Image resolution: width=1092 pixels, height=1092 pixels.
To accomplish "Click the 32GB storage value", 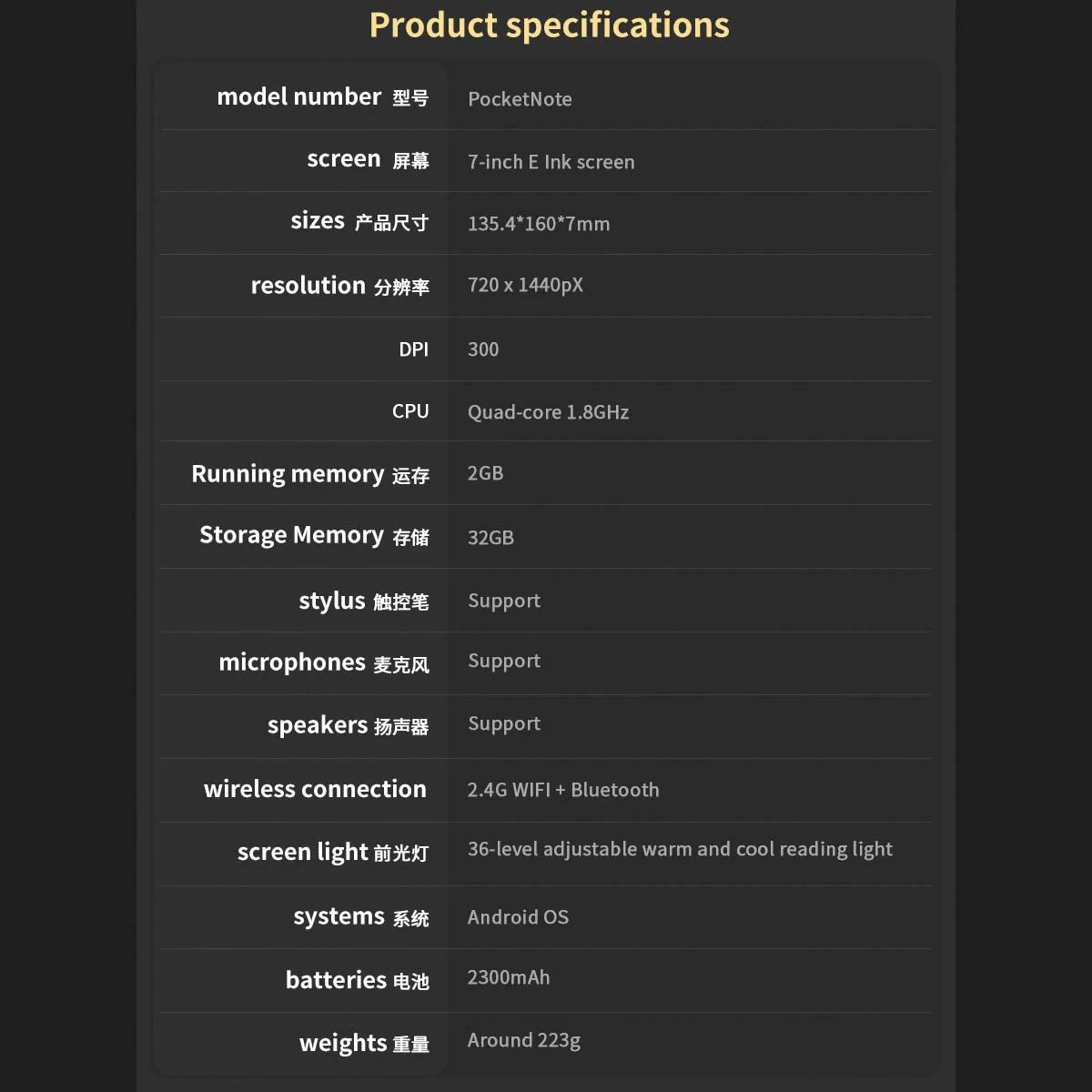I will pyautogui.click(x=490, y=538).
